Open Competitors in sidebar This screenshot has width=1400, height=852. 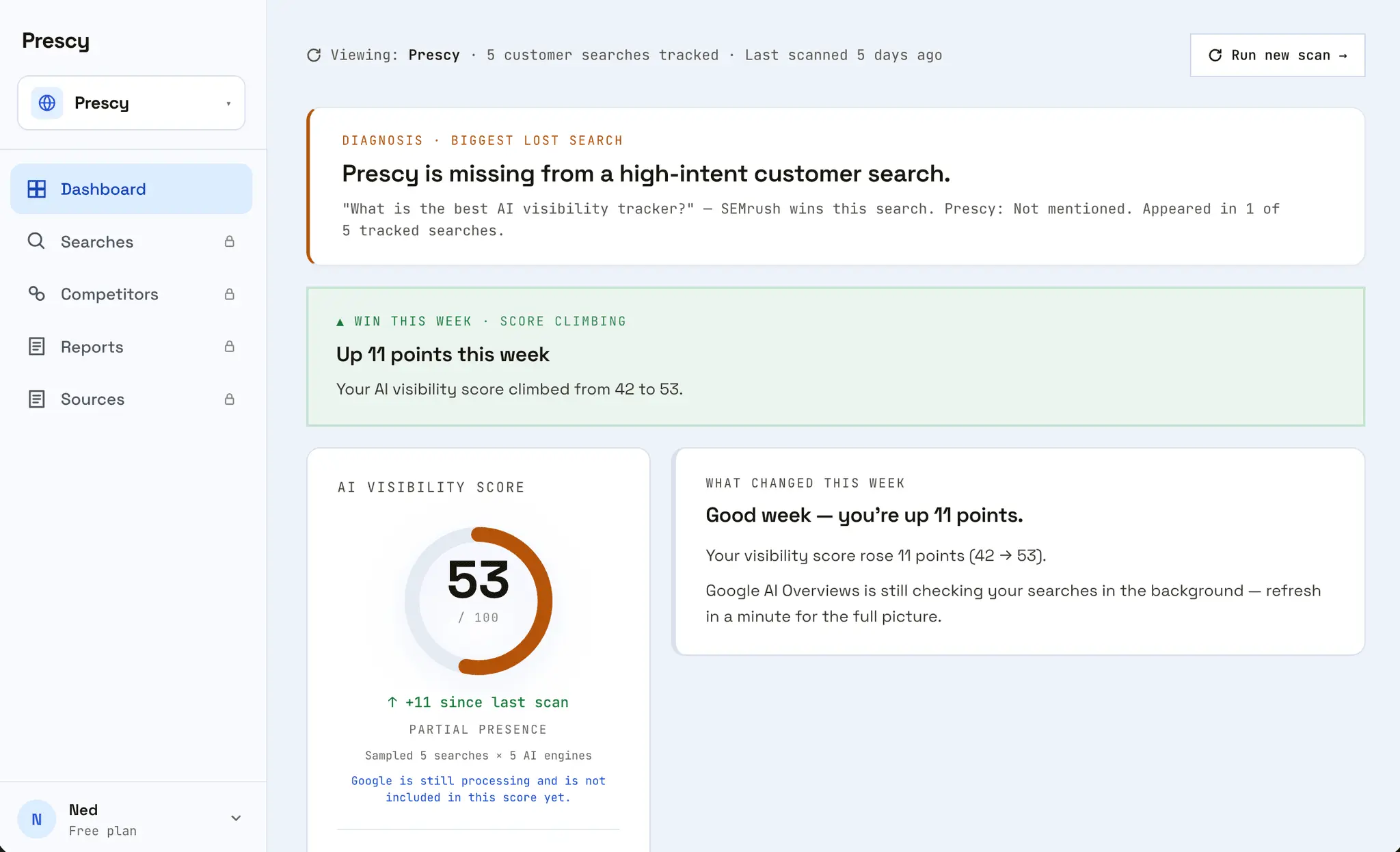tap(131, 294)
